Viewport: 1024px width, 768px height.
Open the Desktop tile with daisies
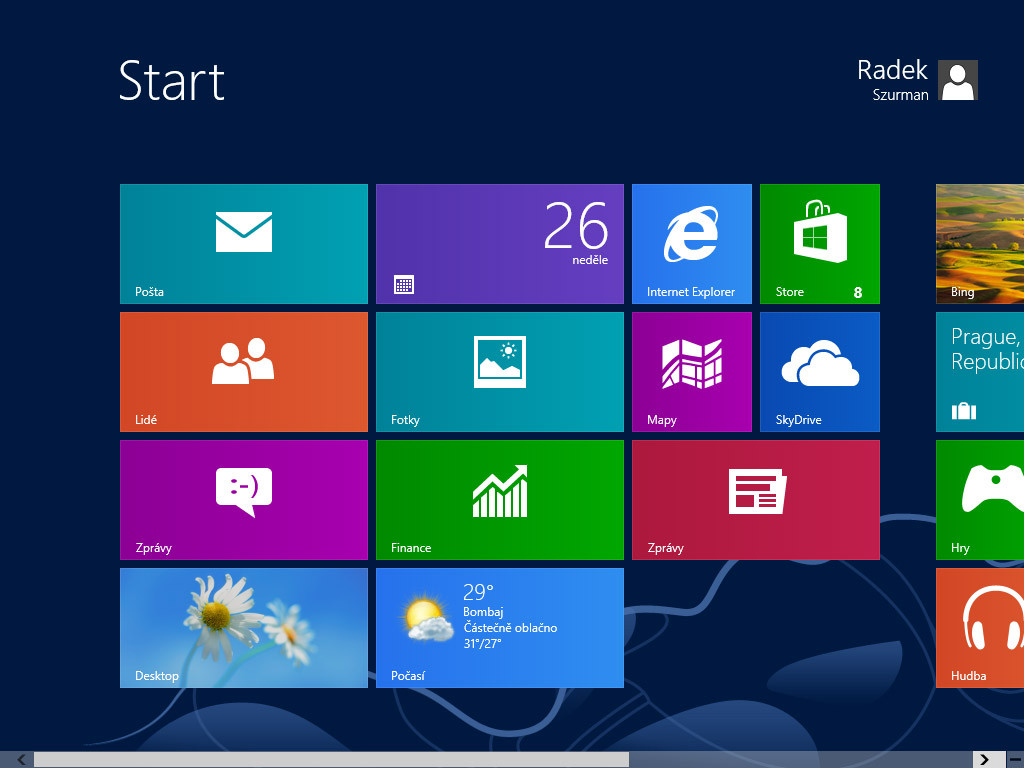click(244, 628)
